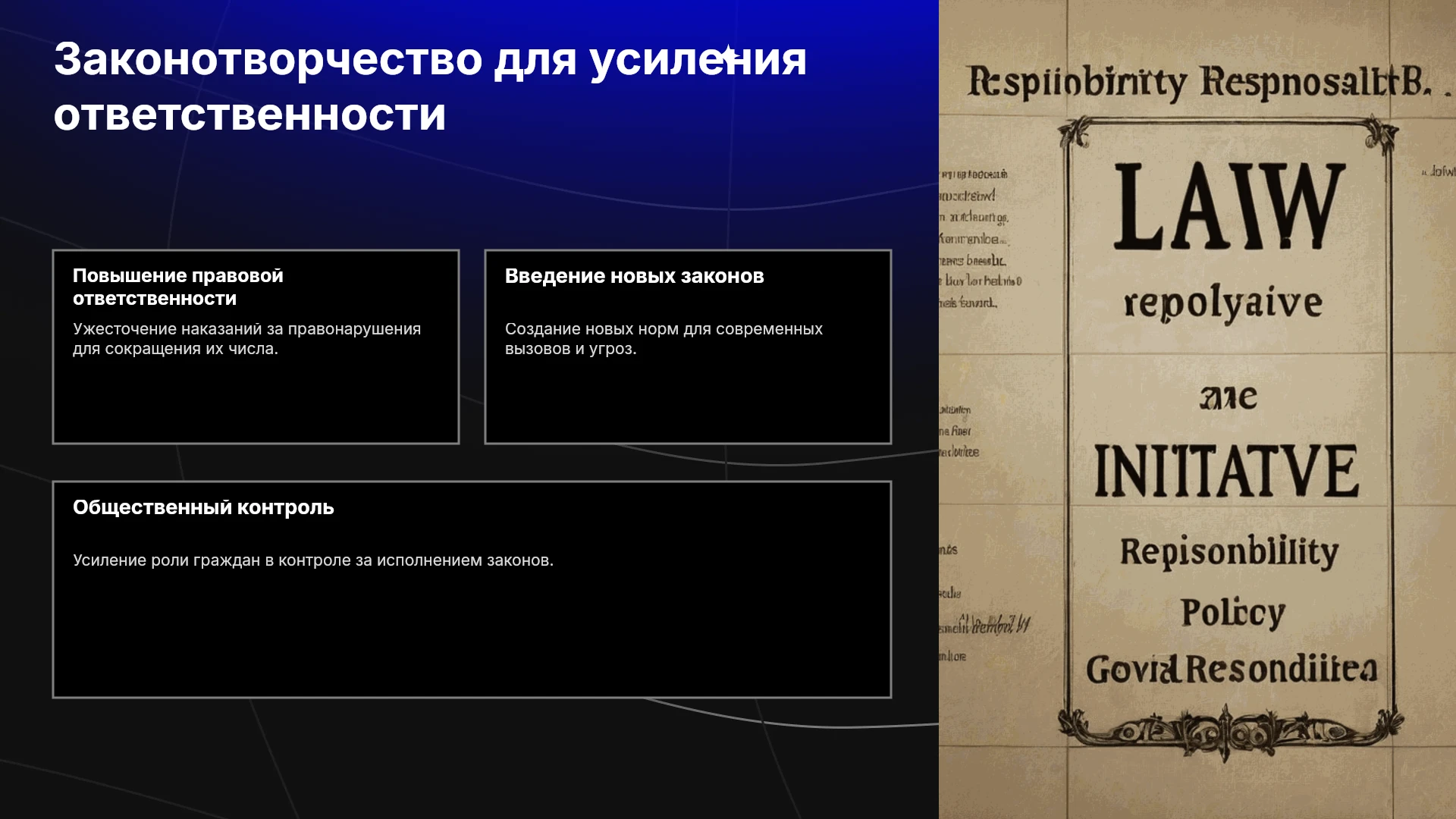1456x819 pixels.
Task: Select the 'Повышение правовой ответственности' heading
Action: [x=178, y=287]
